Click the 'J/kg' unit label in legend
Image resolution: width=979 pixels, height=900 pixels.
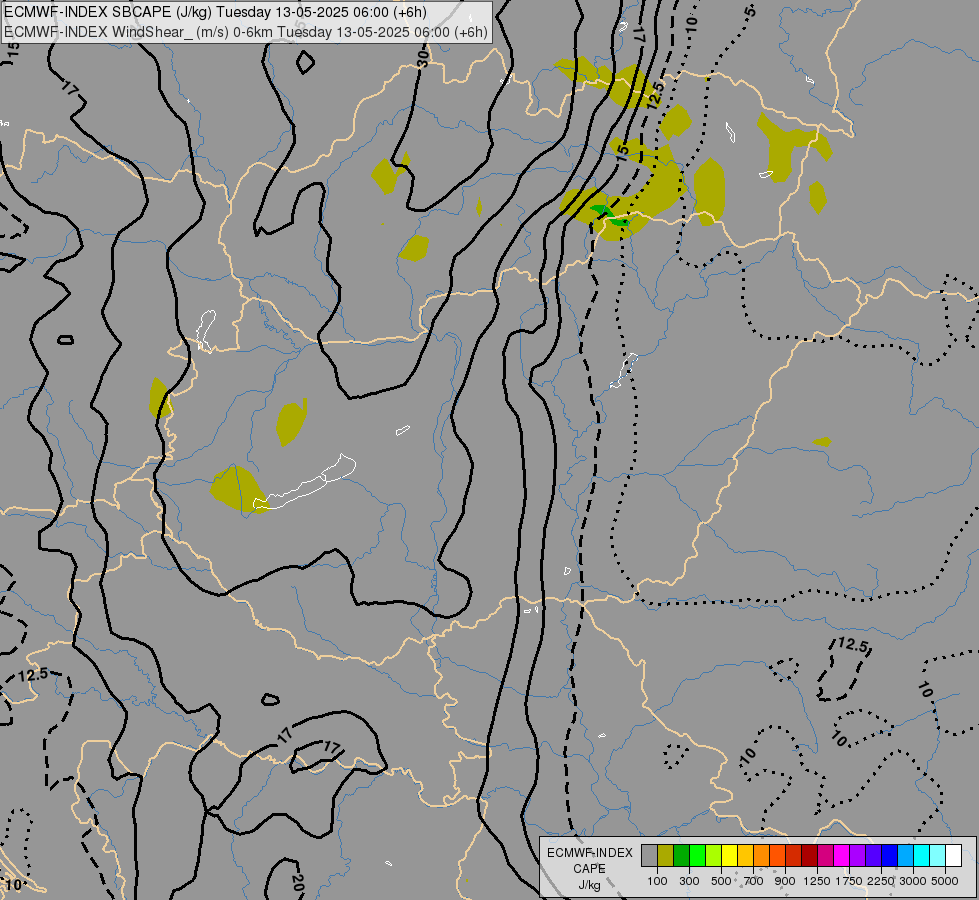pos(589,885)
